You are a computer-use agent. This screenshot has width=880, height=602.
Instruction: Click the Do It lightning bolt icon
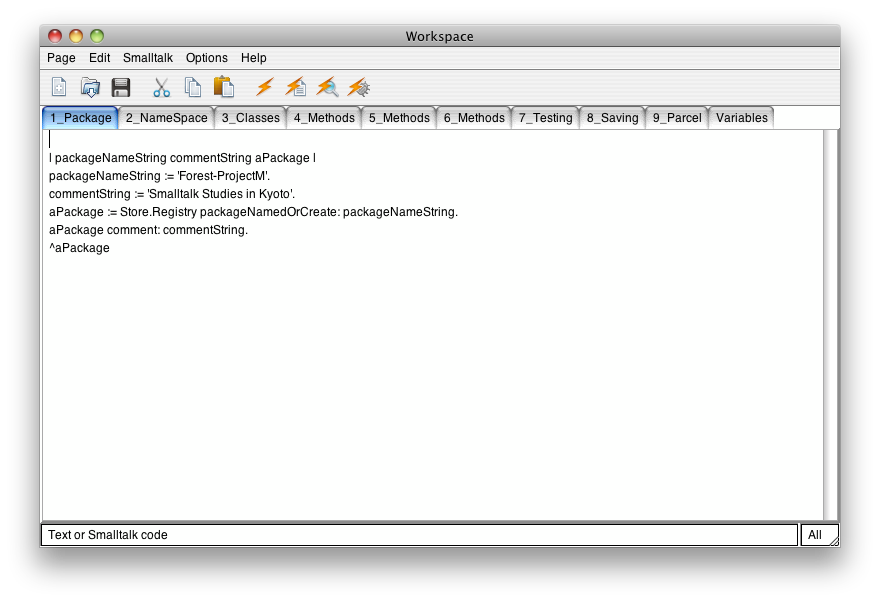(264, 87)
